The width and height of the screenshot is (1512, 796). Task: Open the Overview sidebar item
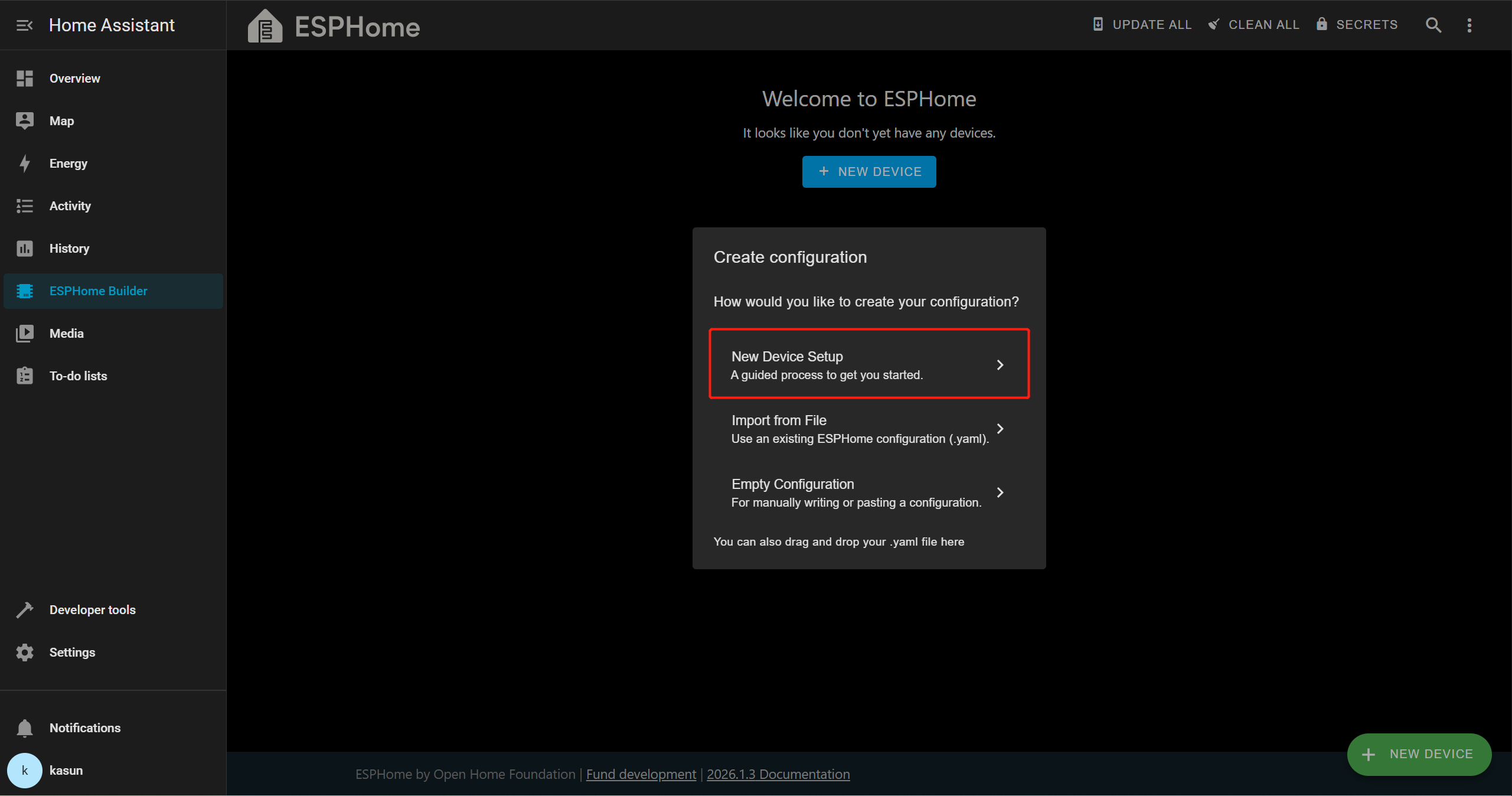(x=74, y=79)
